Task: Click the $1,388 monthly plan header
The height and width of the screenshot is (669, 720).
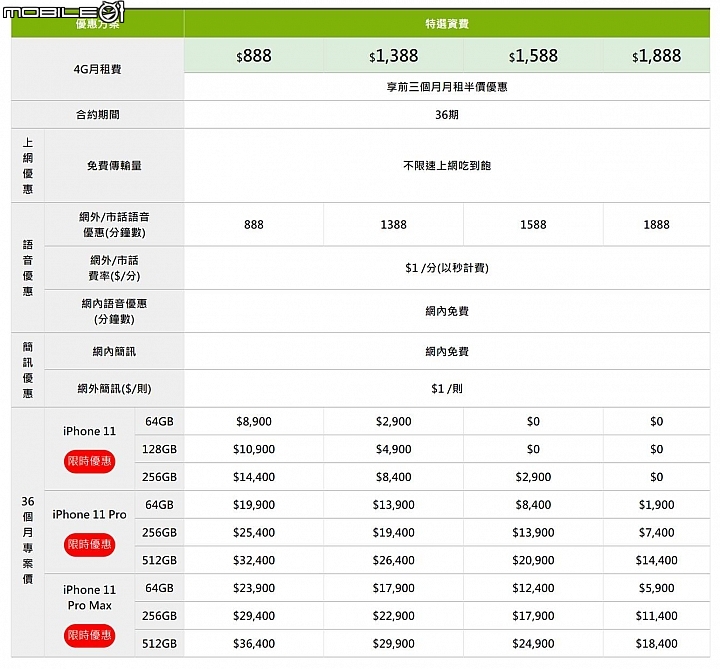Action: [394, 56]
